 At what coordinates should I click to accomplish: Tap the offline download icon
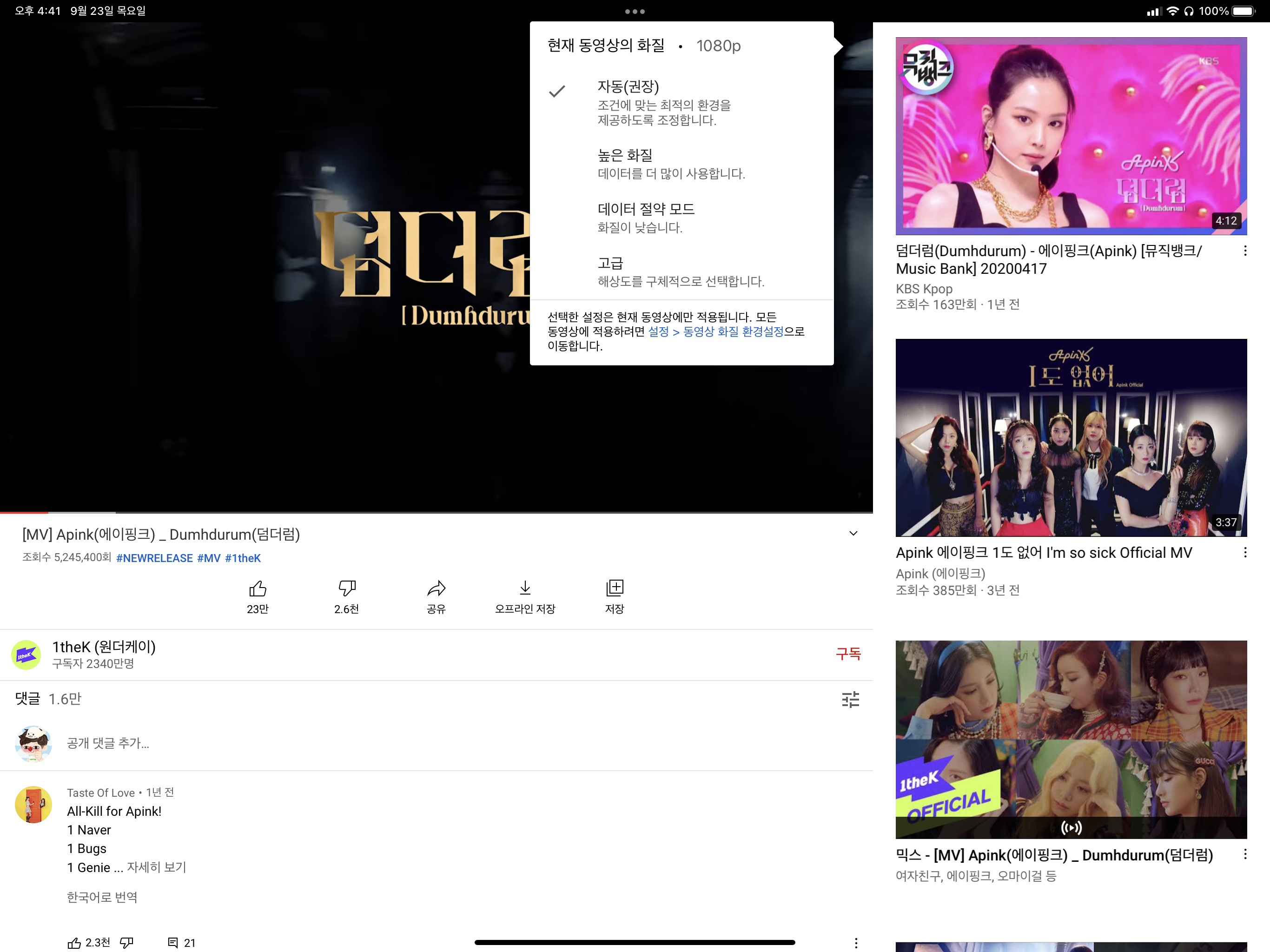pos(525,588)
